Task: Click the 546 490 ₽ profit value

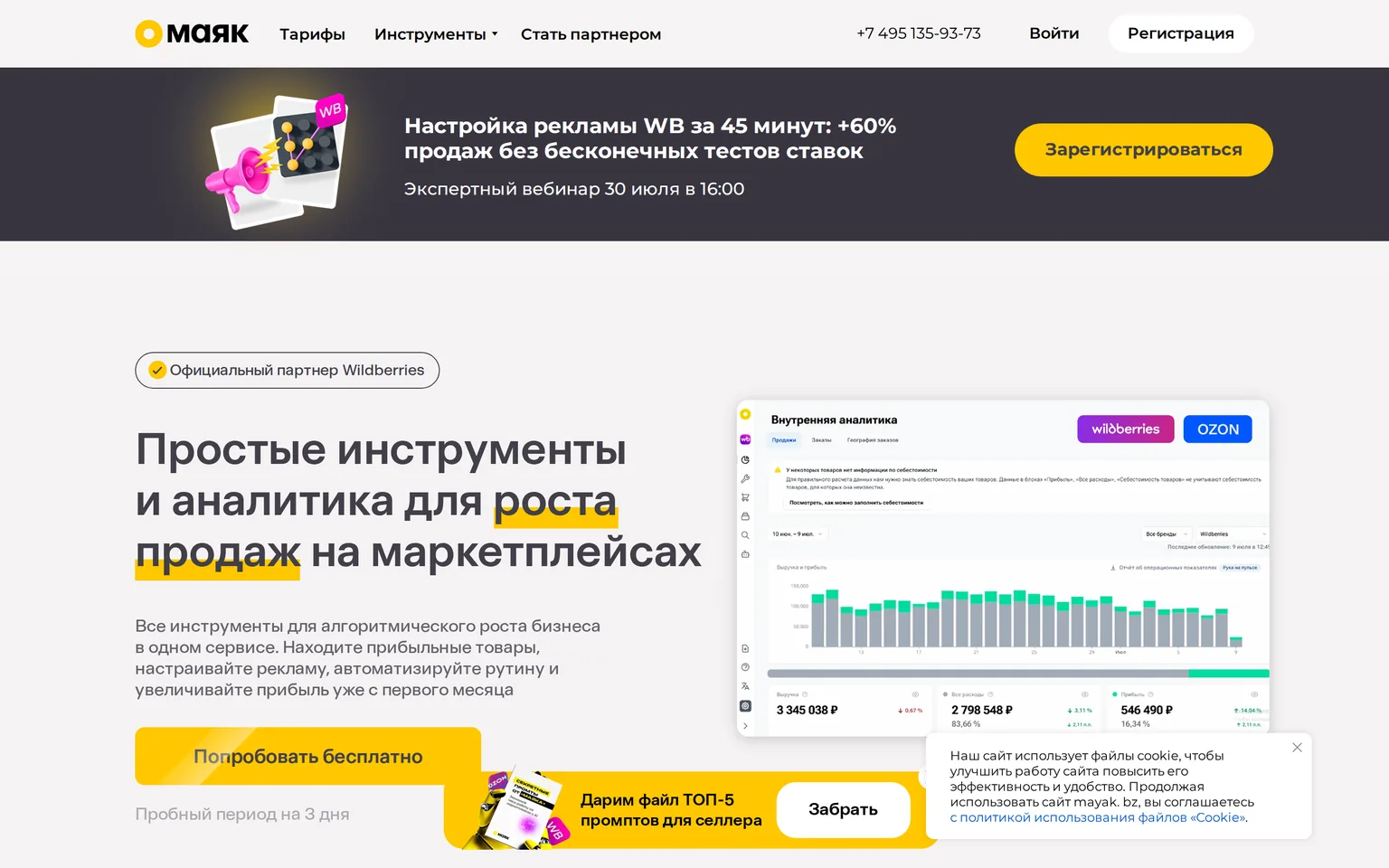Action: coord(1147,711)
